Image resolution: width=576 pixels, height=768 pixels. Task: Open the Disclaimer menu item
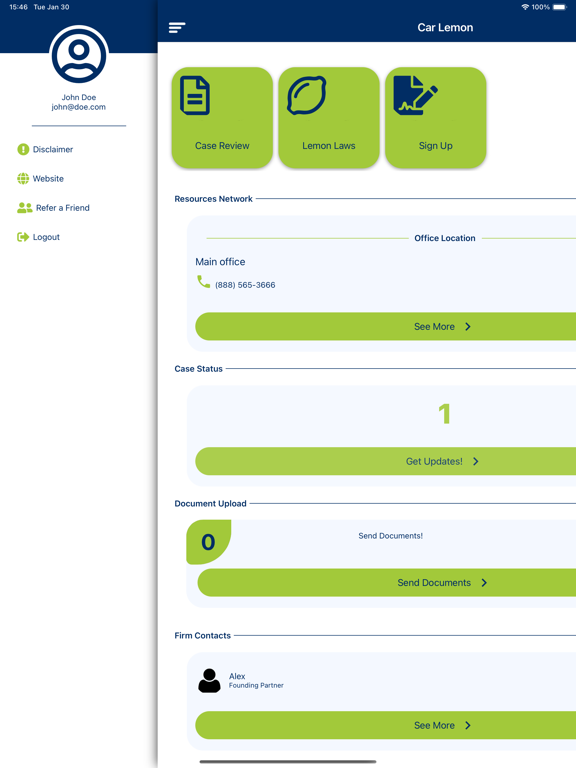pos(45,149)
